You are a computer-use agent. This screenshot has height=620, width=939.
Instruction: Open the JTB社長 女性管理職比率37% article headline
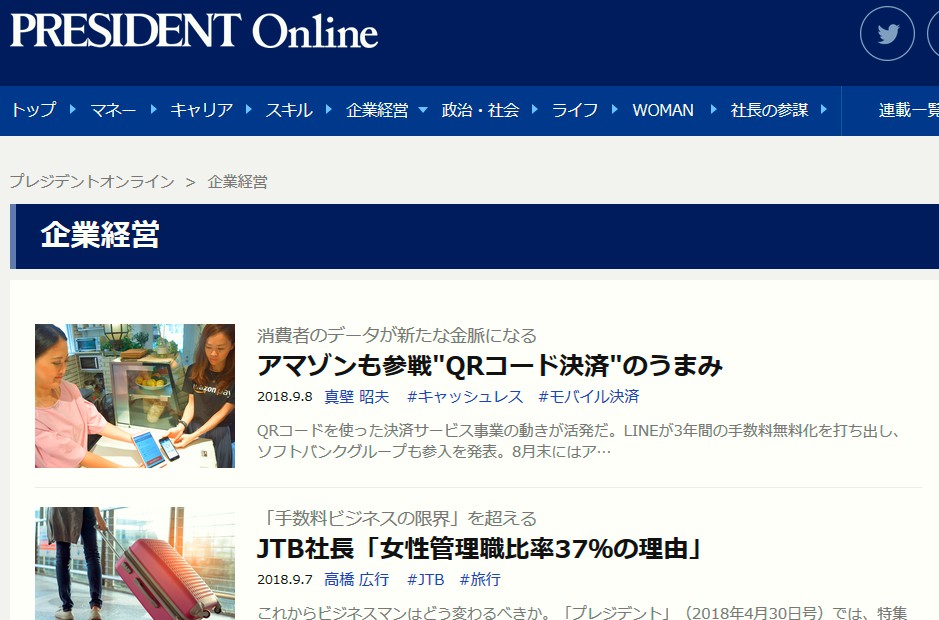coord(481,549)
